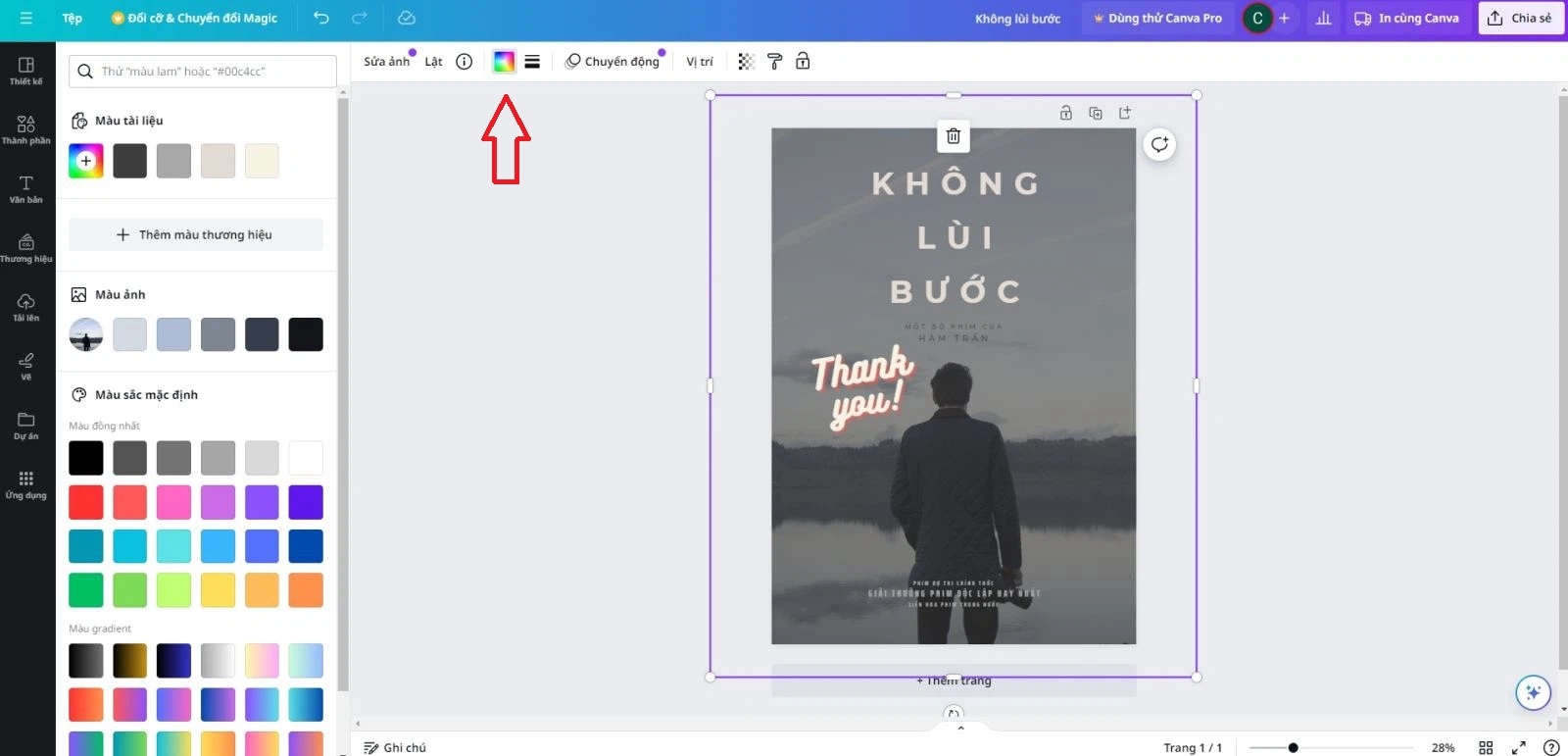This screenshot has height=756, width=1568.
Task: Open Văn bản text tab
Action: 26,189
